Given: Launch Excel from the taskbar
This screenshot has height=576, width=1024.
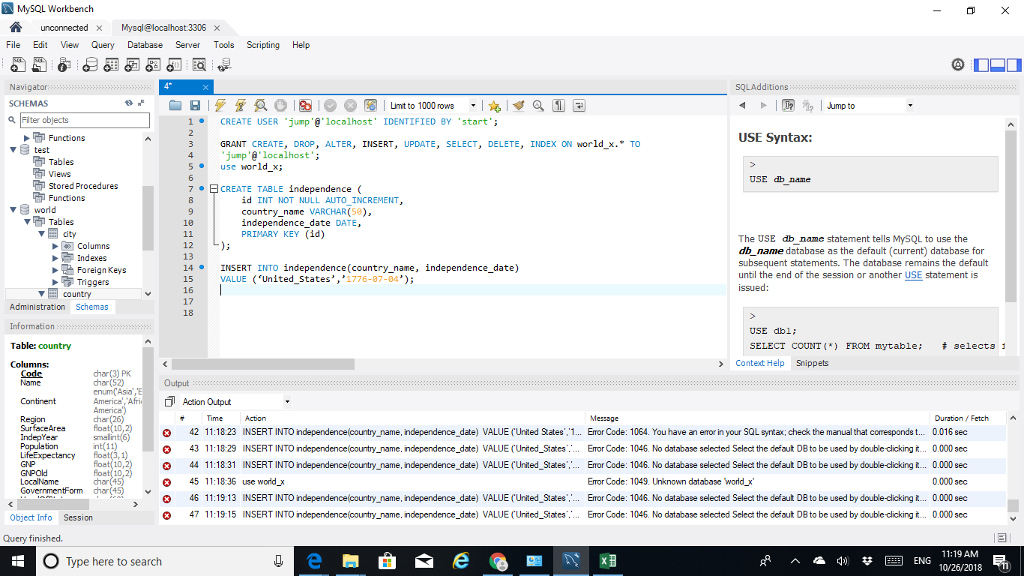Looking at the screenshot, I should coord(606,560).
